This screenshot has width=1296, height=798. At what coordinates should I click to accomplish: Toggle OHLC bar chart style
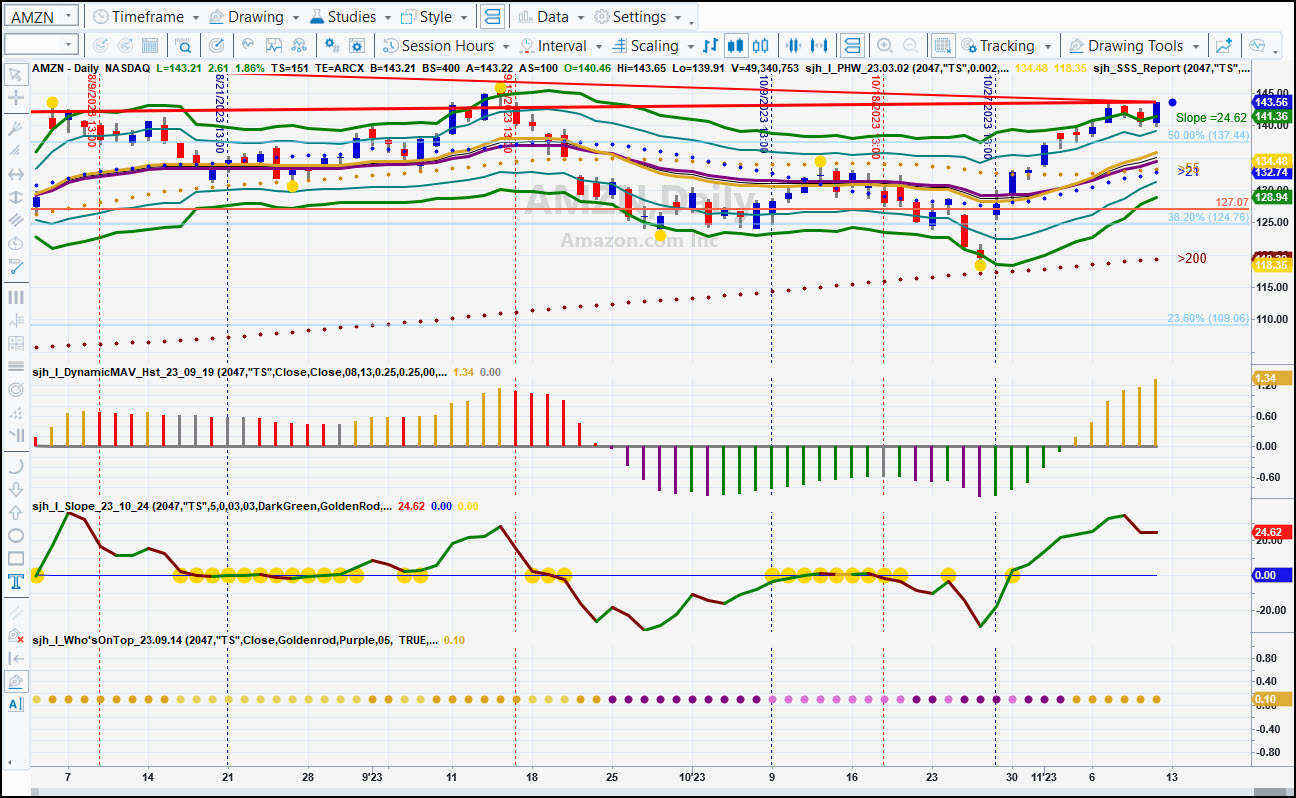[711, 45]
